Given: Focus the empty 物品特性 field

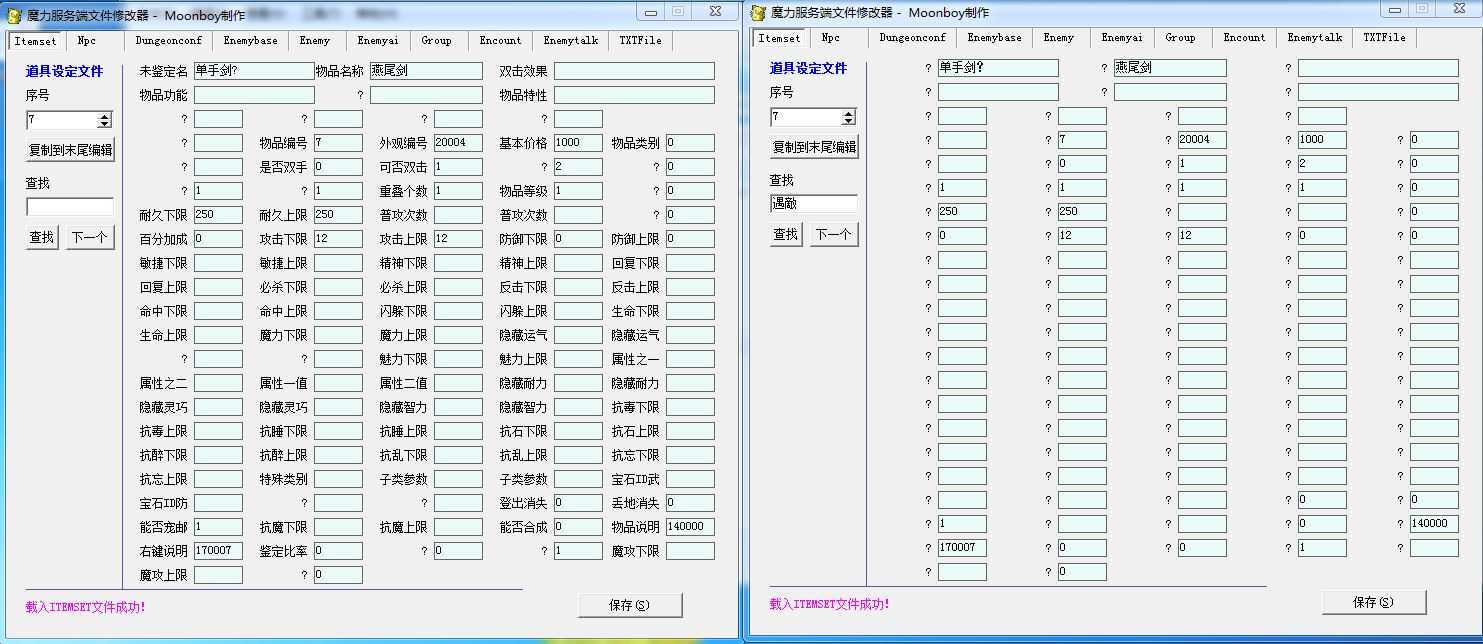Looking at the screenshot, I should coord(635,95).
